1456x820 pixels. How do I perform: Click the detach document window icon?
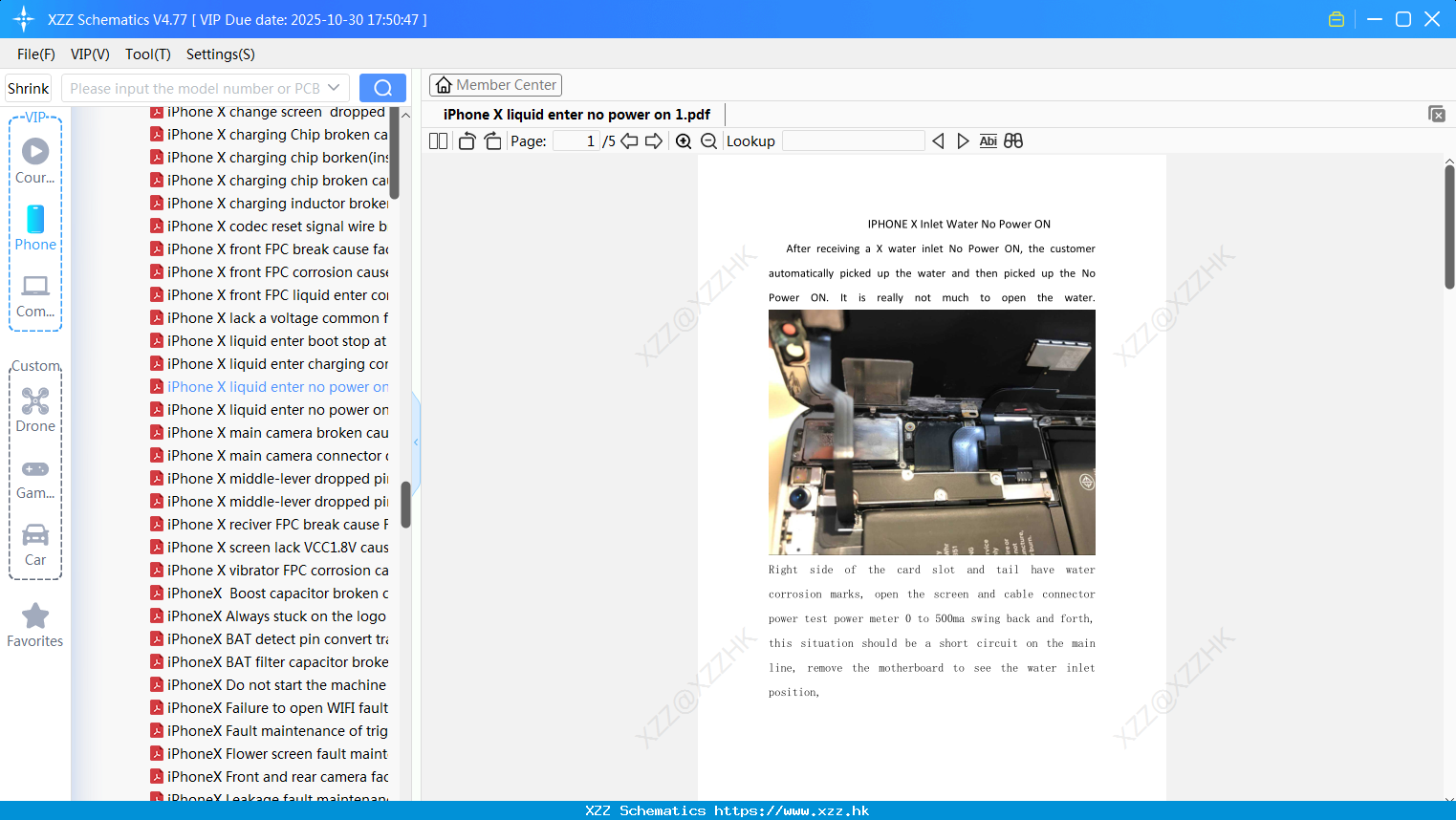[1437, 114]
